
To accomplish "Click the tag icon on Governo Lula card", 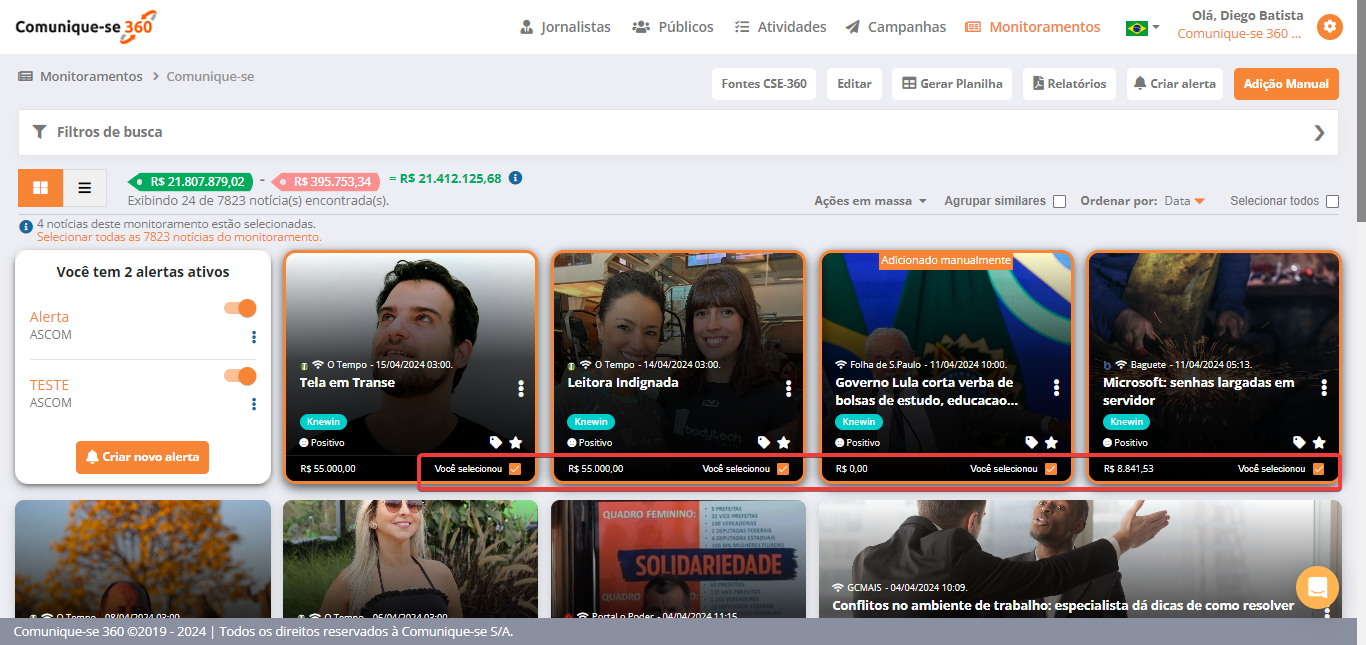I will pos(1032,442).
